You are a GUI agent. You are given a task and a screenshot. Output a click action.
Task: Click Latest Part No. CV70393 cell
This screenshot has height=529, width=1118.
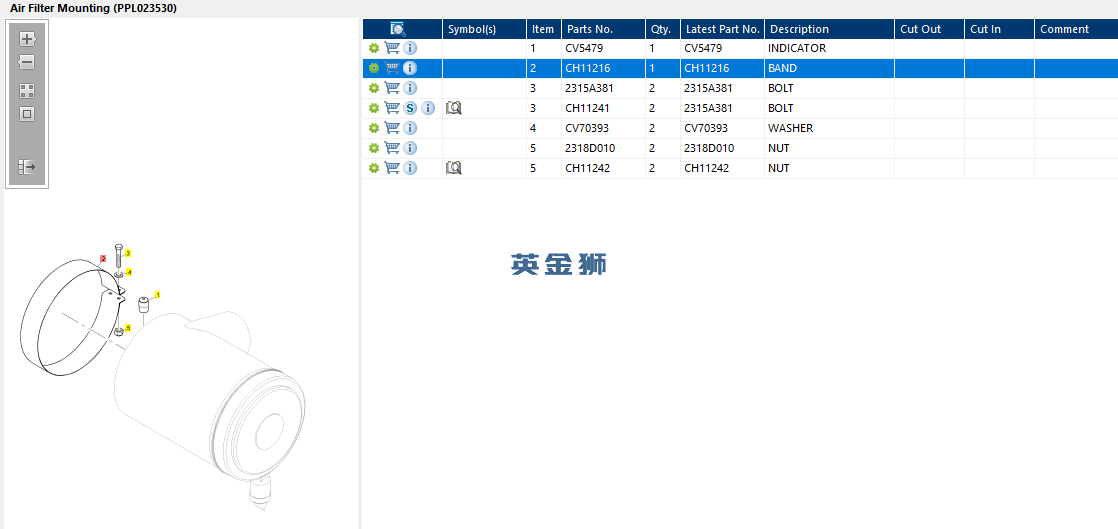(722, 128)
